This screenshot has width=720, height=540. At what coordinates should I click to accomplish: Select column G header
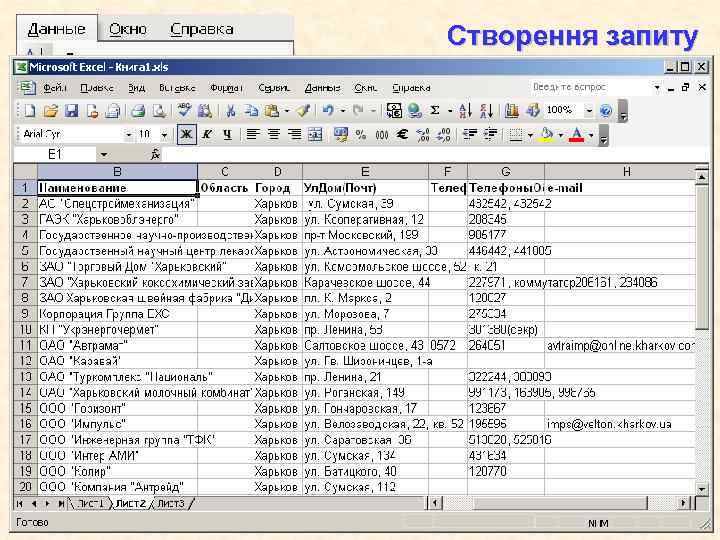pyautogui.click(x=506, y=172)
